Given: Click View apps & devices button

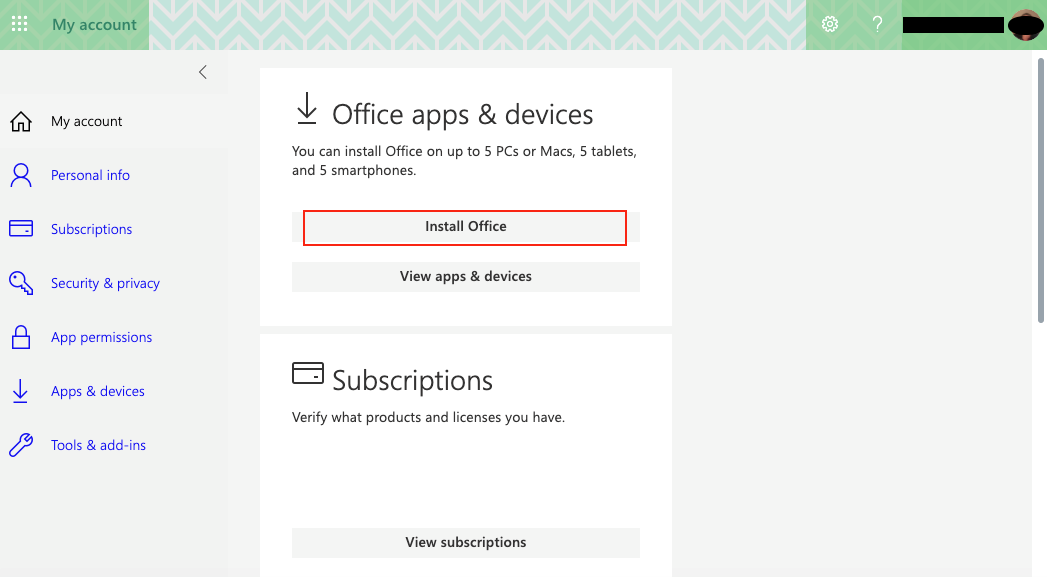Looking at the screenshot, I should (465, 276).
